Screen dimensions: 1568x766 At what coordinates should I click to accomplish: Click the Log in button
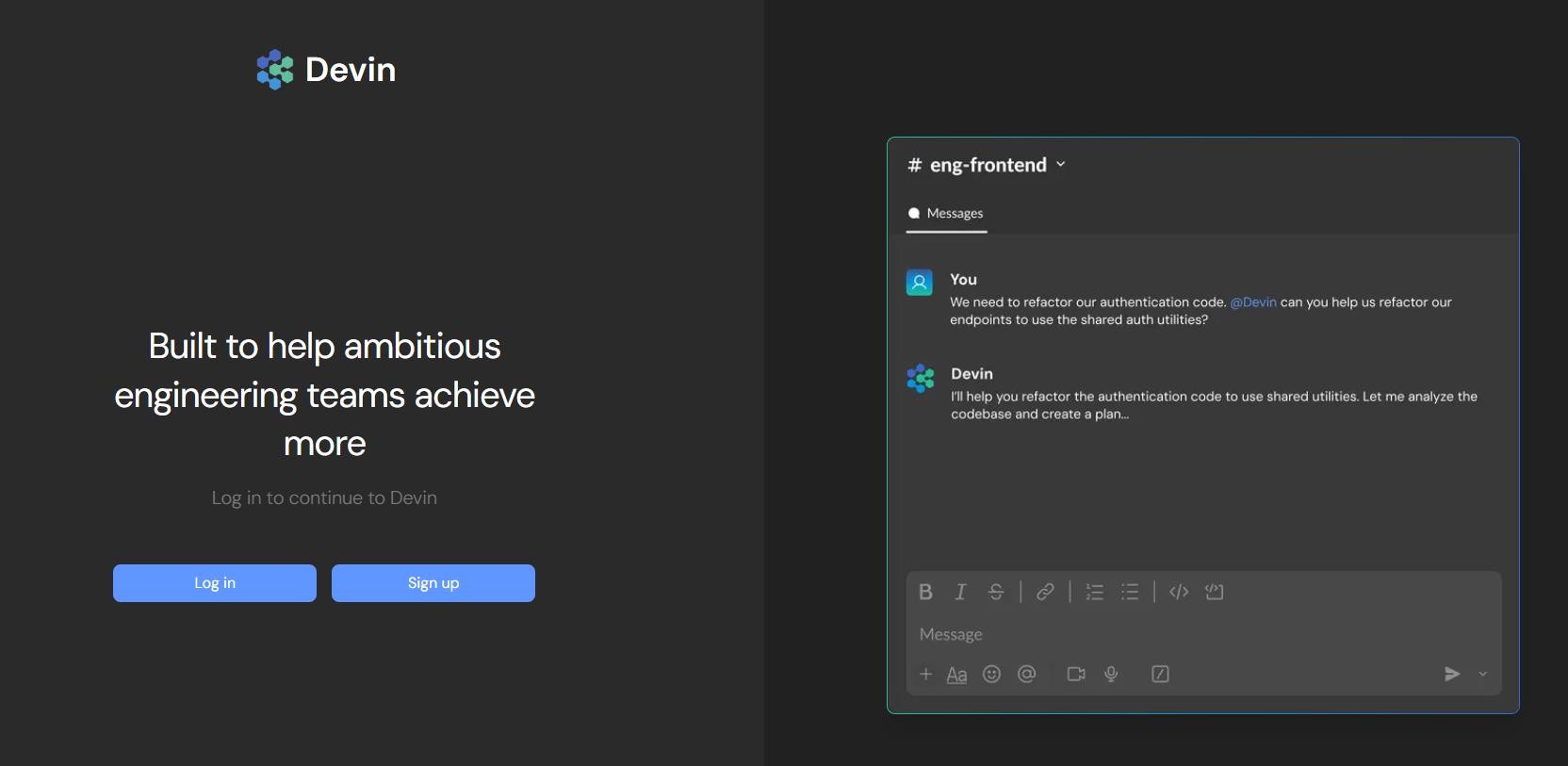pos(215,583)
